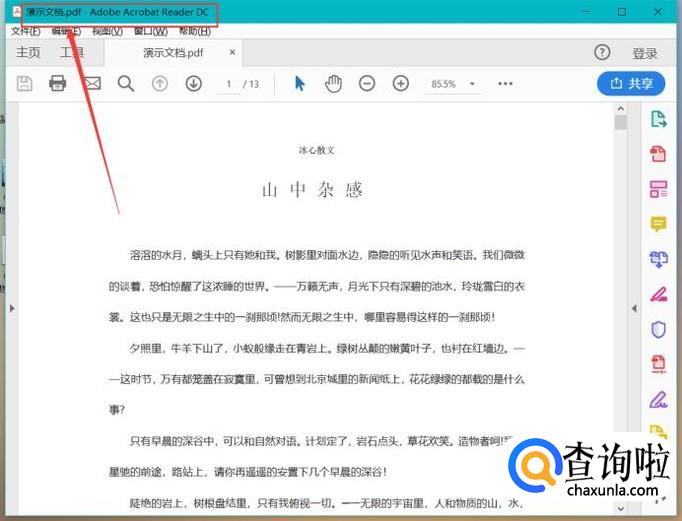
Task: Open the find text magnifier icon
Action: (126, 83)
